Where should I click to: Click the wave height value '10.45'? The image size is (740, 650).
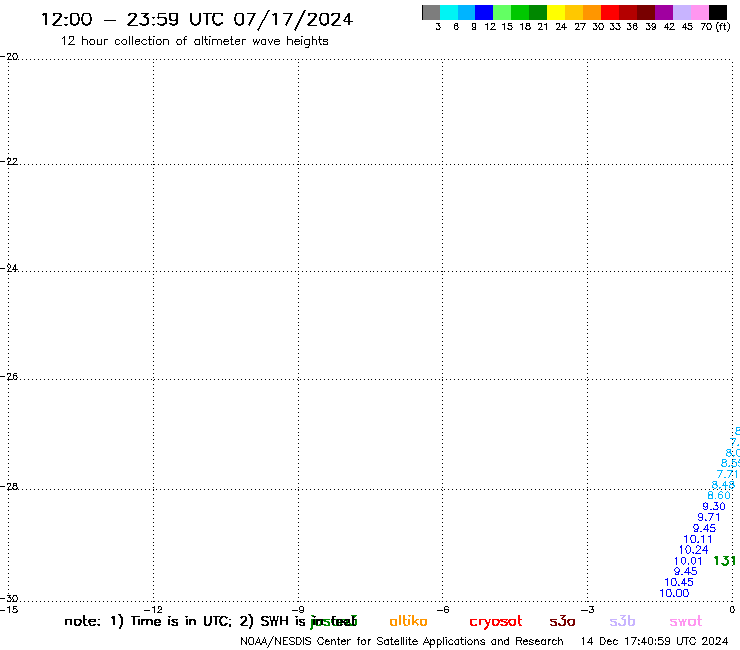click(679, 582)
